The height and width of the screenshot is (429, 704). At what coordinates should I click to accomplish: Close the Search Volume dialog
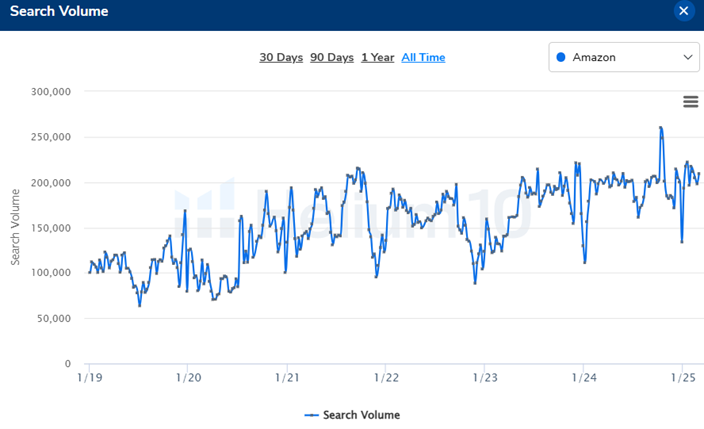684,11
